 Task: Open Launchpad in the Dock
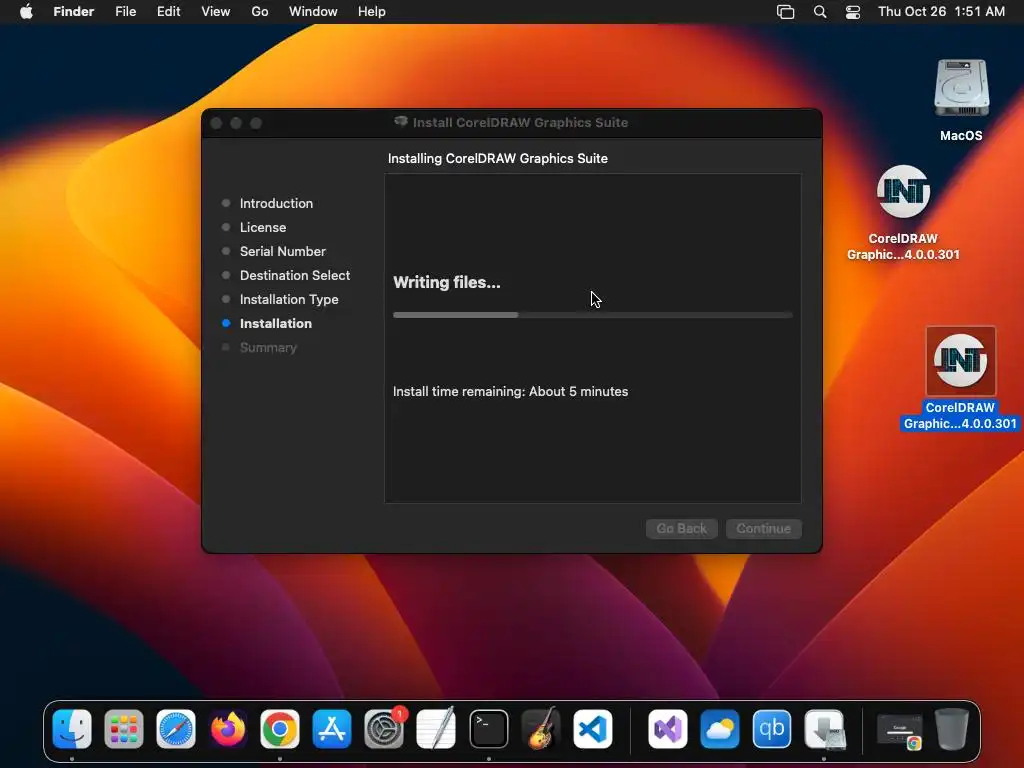click(x=124, y=729)
